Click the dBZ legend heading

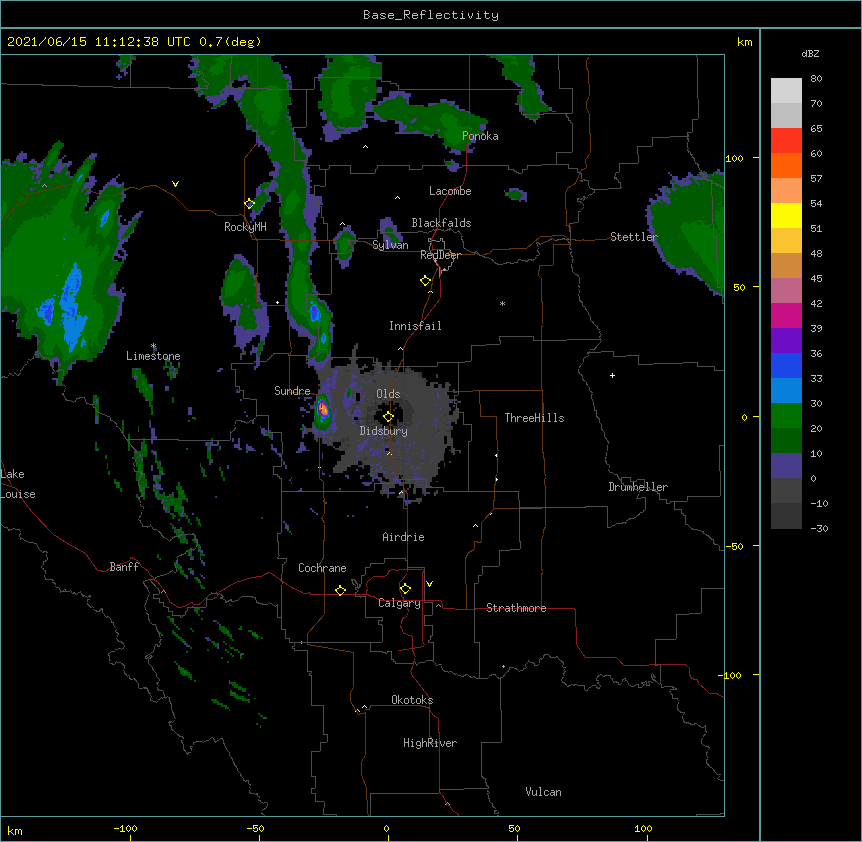[x=810, y=53]
